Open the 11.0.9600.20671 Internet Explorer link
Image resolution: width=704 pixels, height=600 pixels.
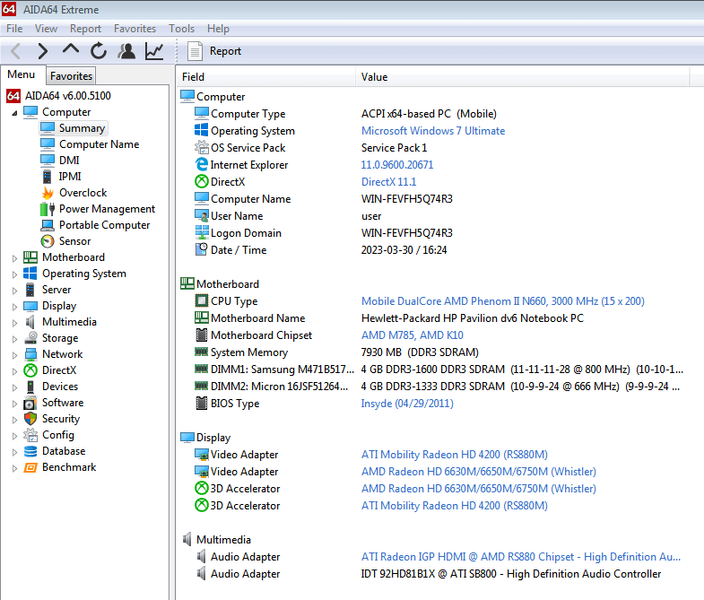click(397, 165)
